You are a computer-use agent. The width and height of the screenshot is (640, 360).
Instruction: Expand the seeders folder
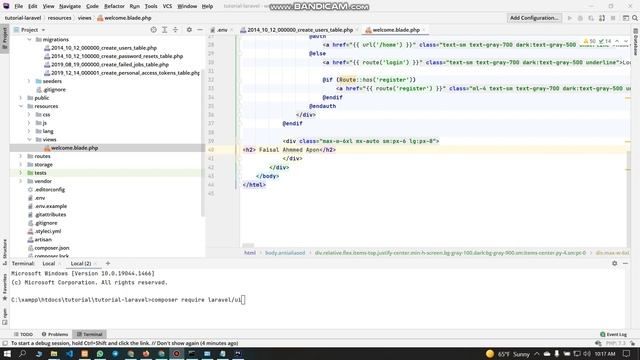pyautogui.click(x=29, y=81)
